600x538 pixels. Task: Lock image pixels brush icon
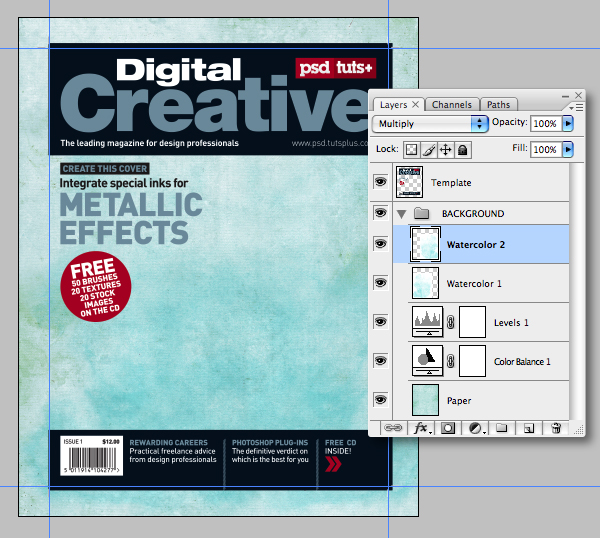pos(429,150)
